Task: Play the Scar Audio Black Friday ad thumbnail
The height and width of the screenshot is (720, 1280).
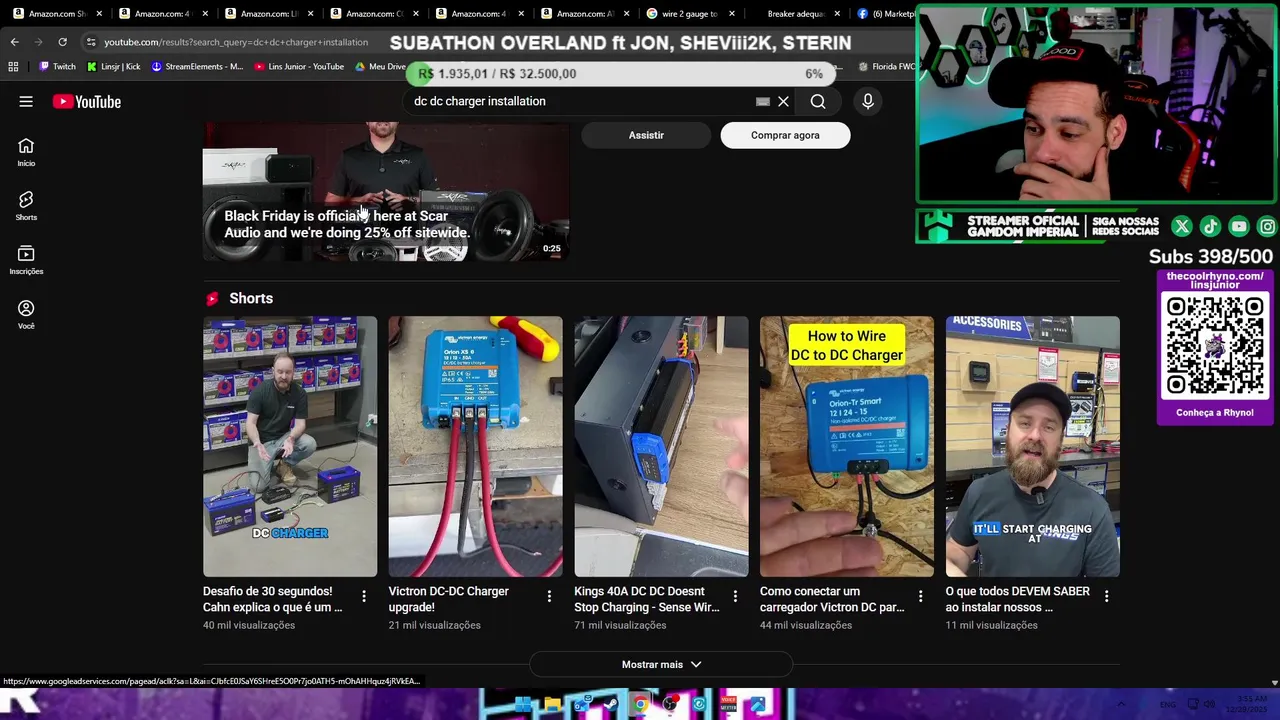Action: [386, 191]
